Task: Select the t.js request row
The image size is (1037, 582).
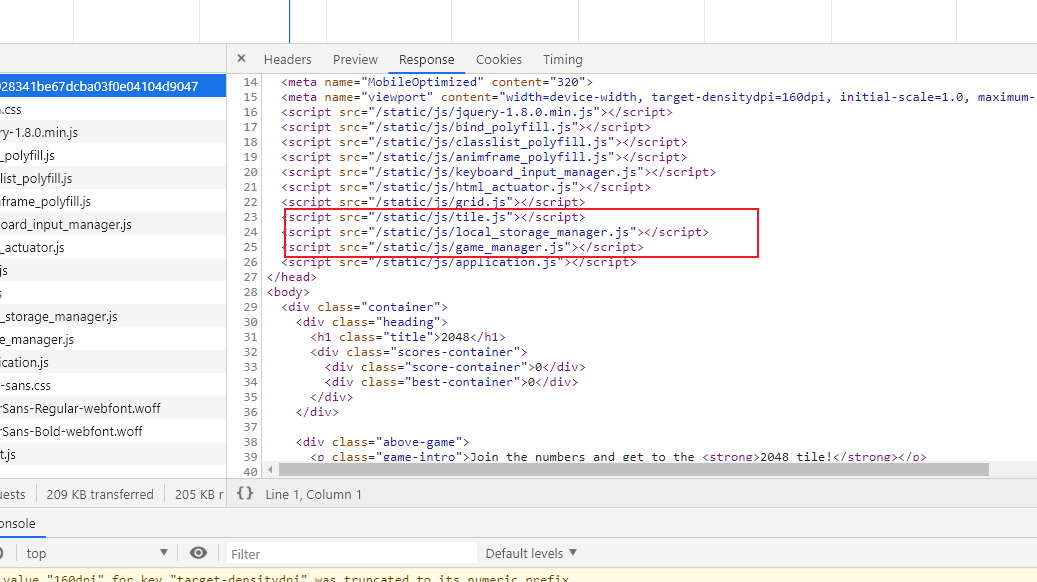Action: (112, 454)
